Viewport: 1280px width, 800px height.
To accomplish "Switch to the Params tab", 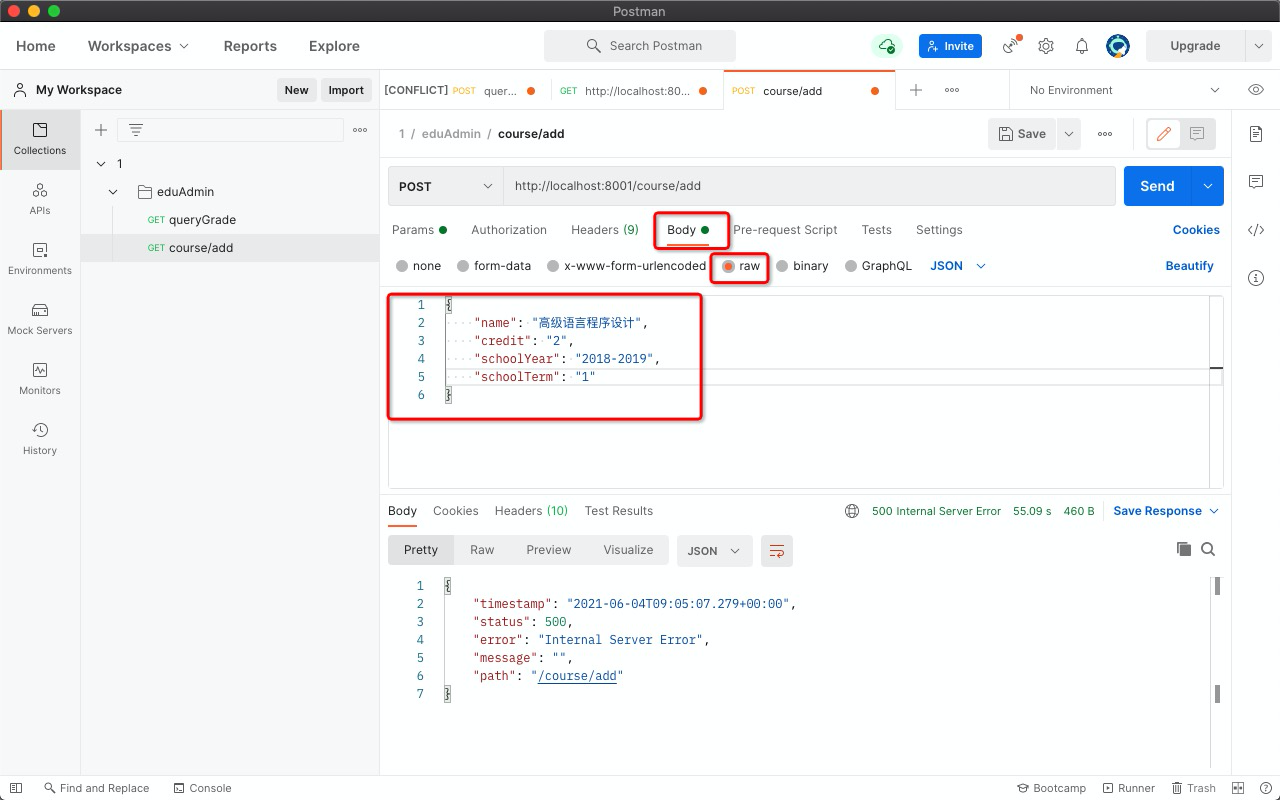I will point(419,230).
